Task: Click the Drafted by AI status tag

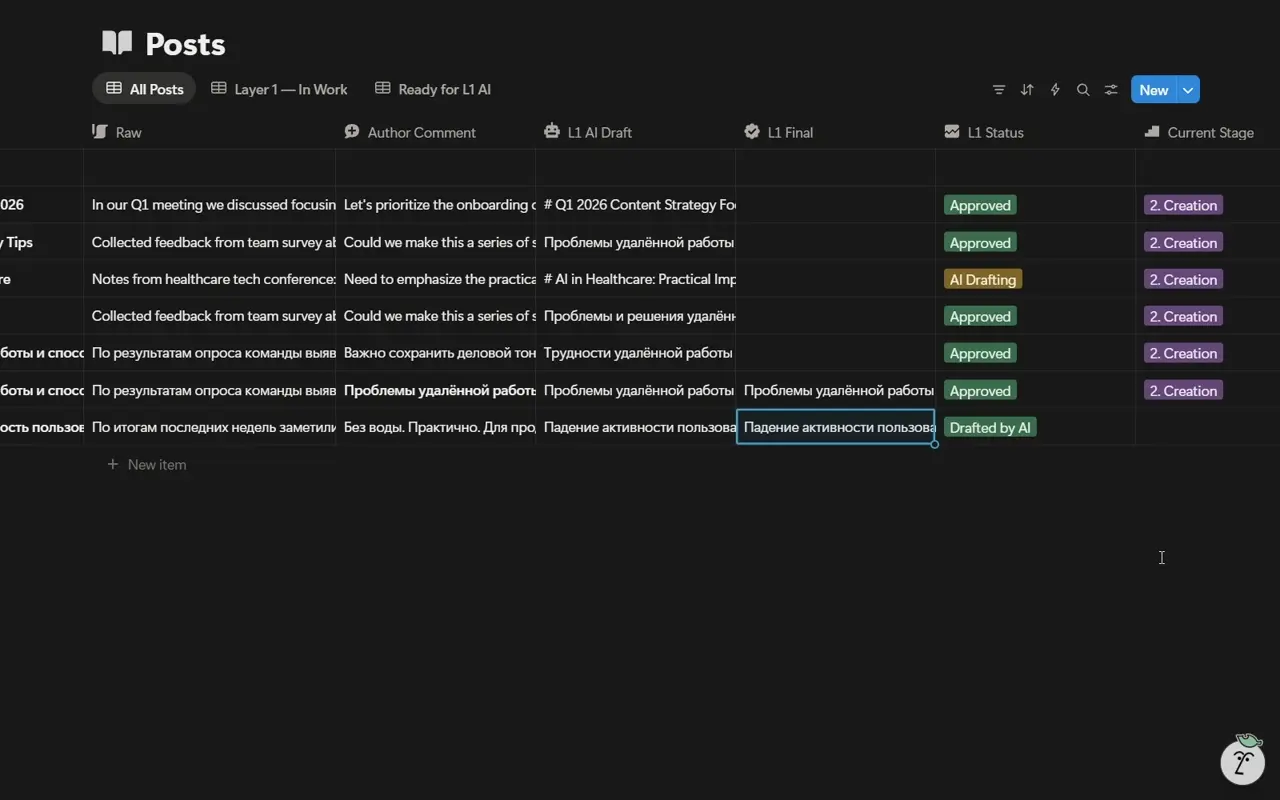Action: point(990,428)
